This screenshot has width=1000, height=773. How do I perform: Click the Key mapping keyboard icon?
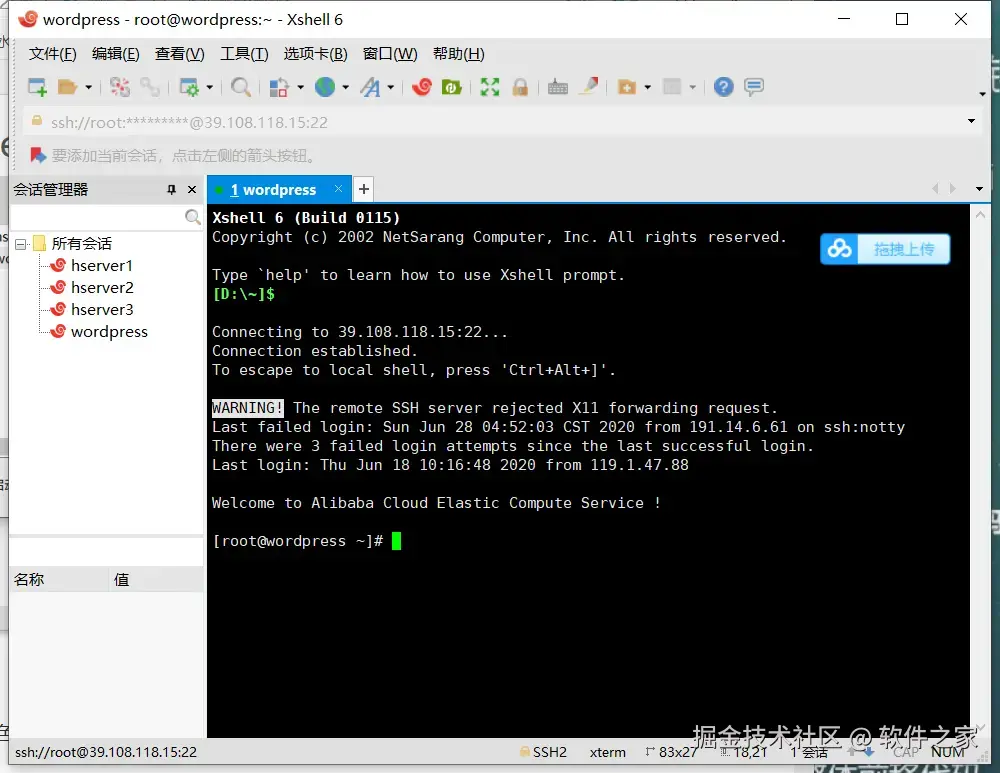click(x=557, y=87)
